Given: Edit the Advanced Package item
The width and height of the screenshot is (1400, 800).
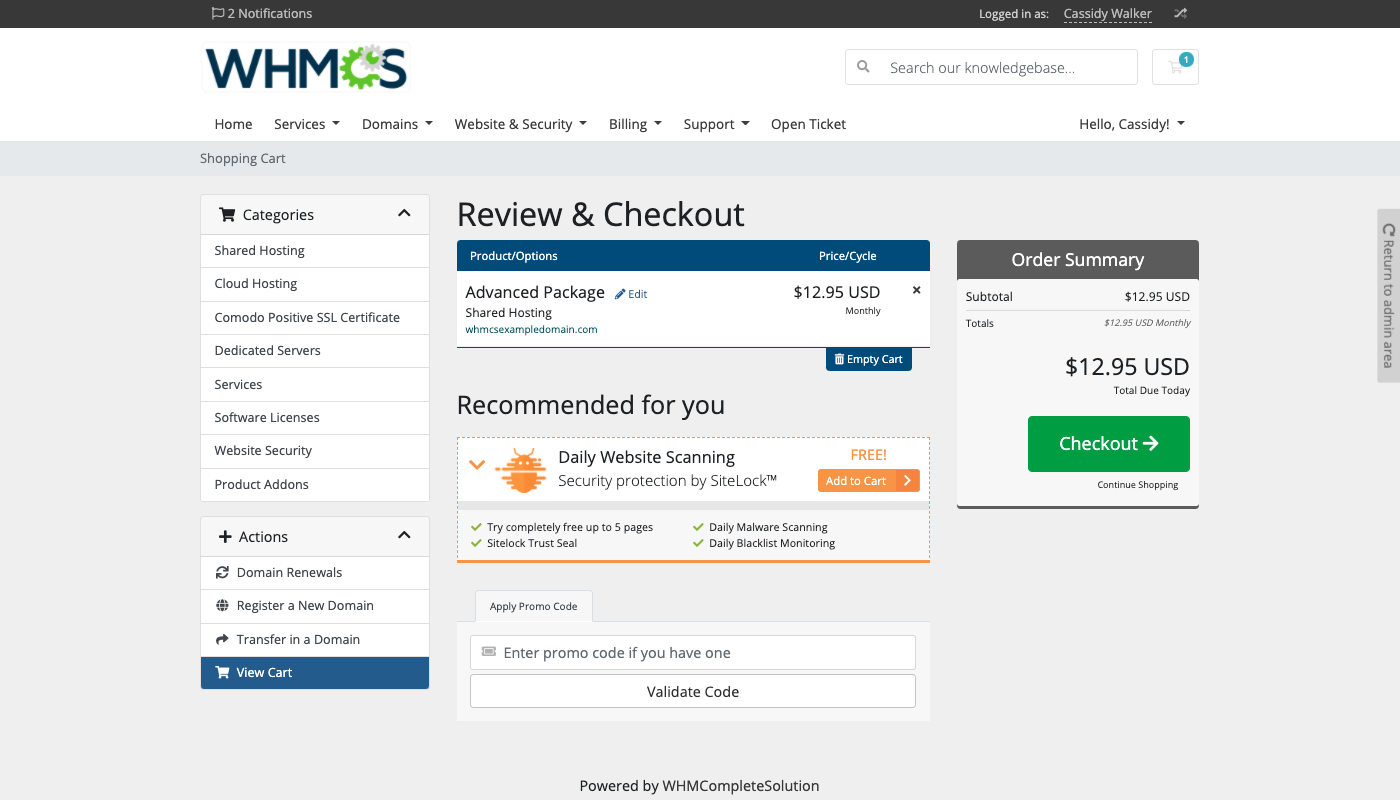Looking at the screenshot, I should (x=631, y=294).
